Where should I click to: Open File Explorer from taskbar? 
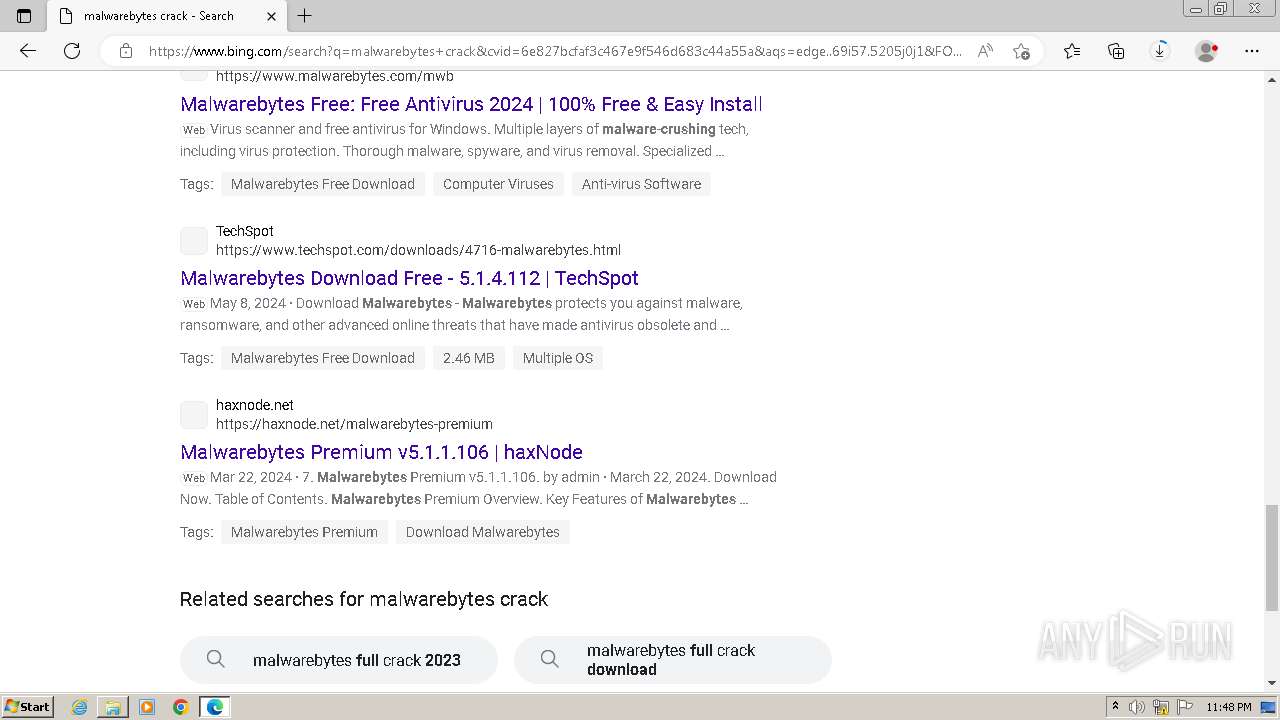(x=113, y=707)
